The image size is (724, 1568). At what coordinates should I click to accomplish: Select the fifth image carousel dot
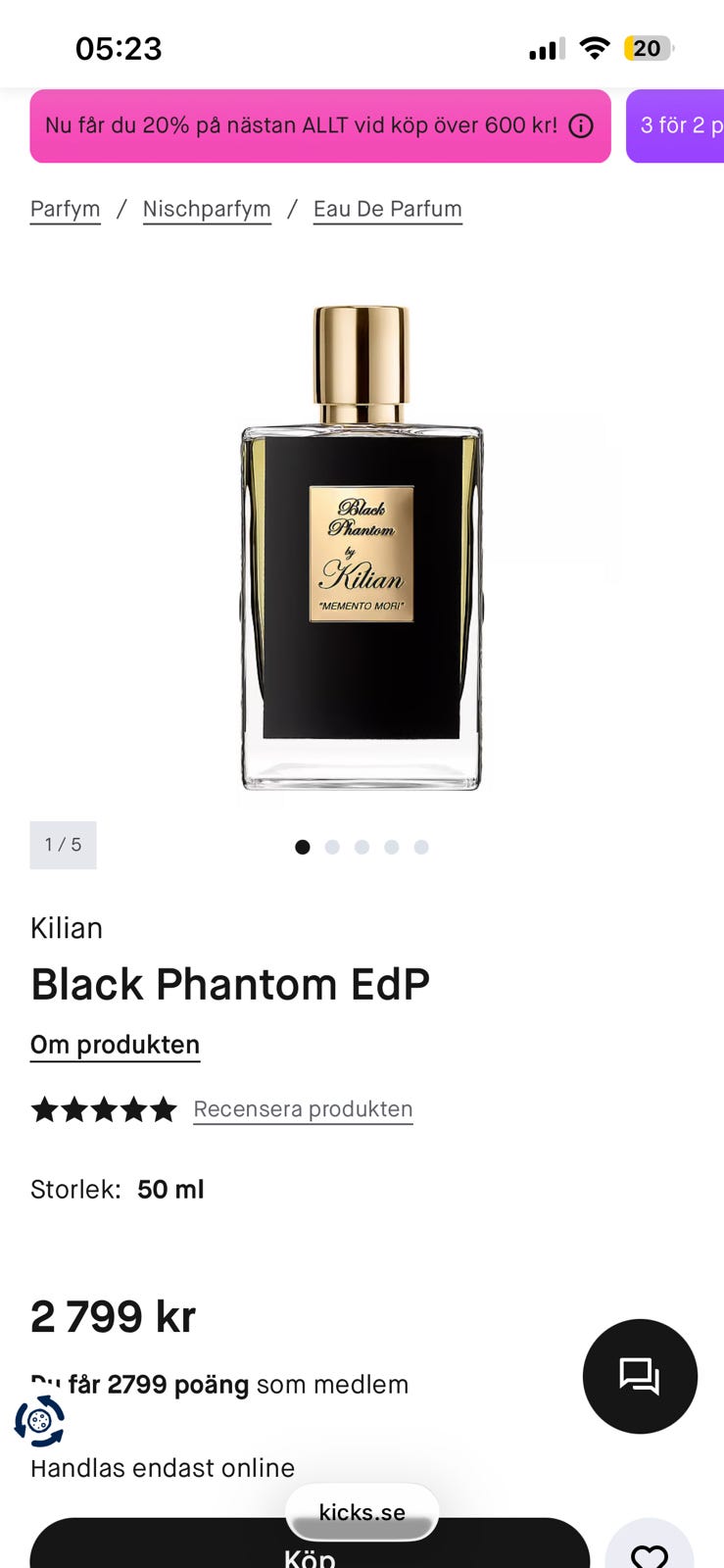421,847
